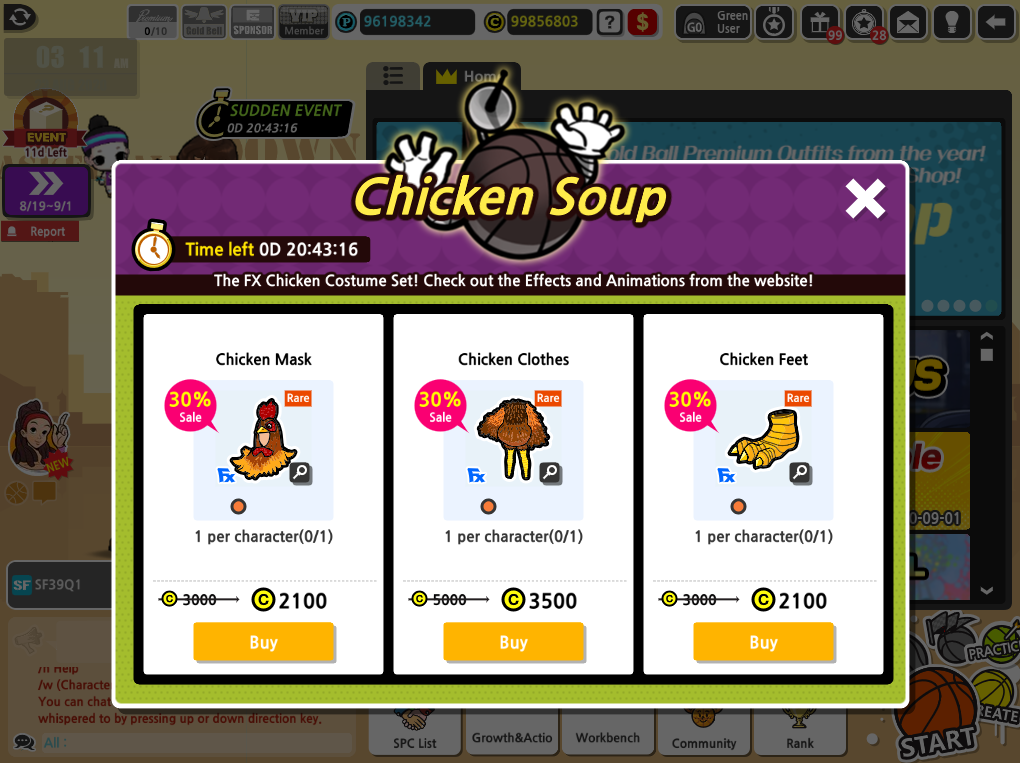The image size is (1020, 763).
Task: Click the scroll up chevron in side panel
Action: [x=987, y=336]
